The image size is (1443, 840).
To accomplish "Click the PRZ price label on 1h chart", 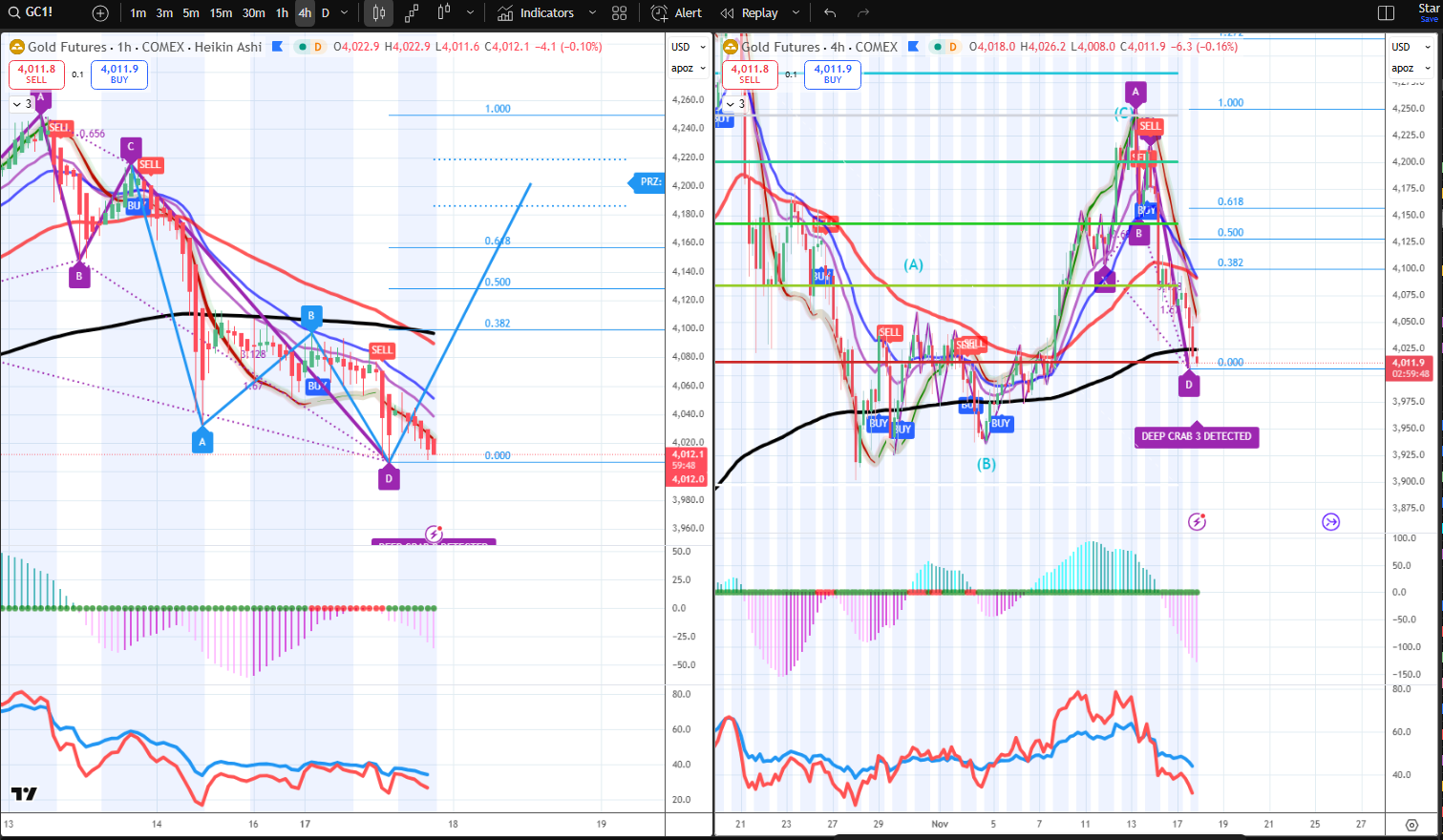I will pos(647,181).
